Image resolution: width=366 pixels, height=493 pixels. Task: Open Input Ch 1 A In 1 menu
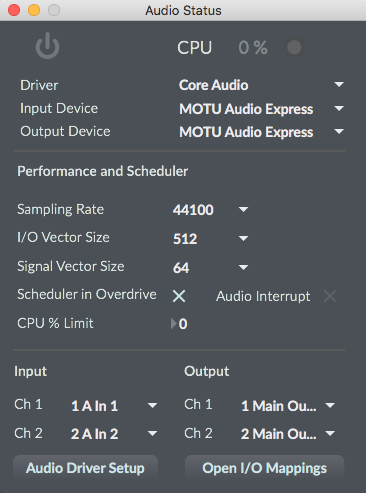point(114,406)
